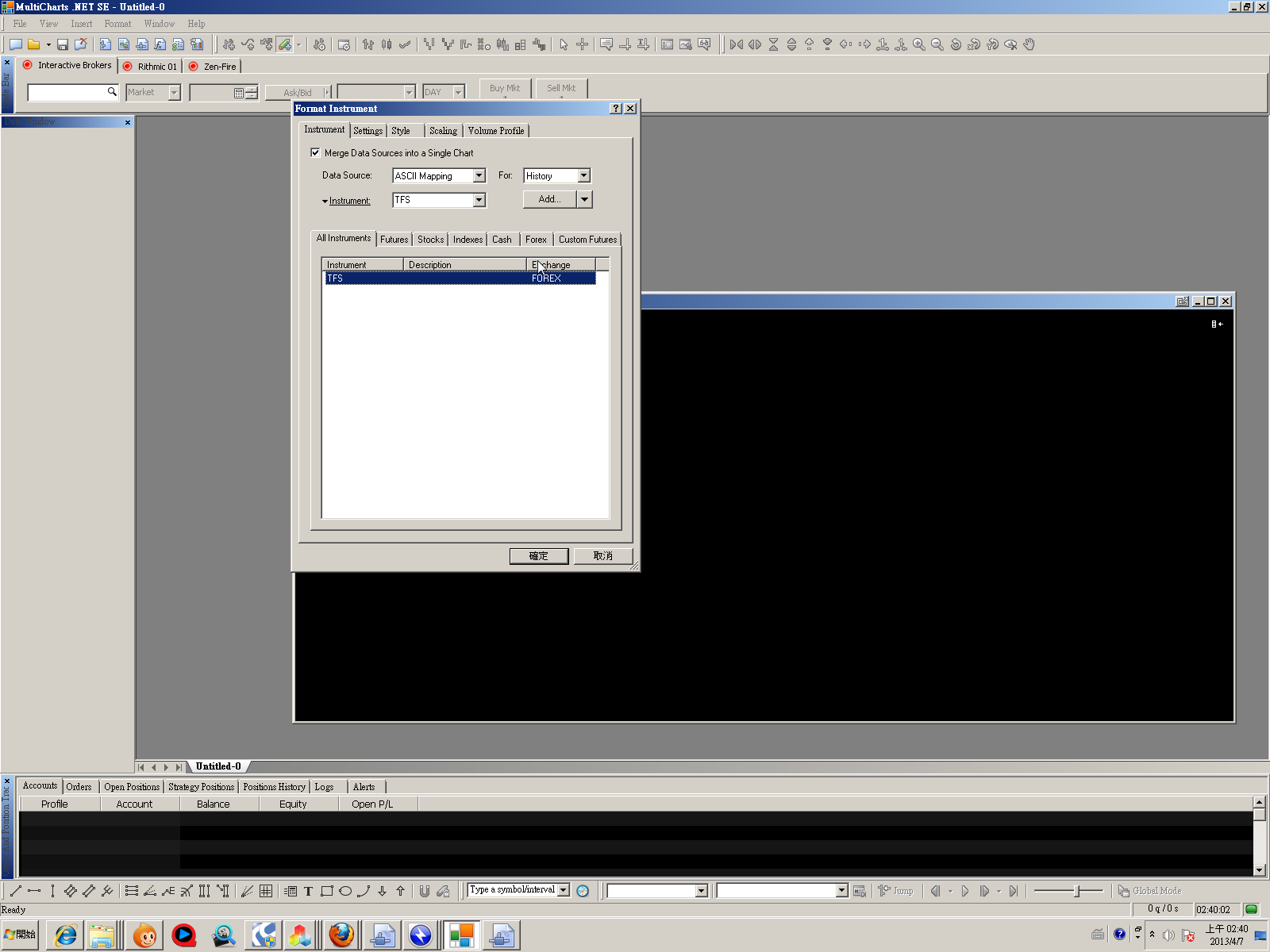Click the compress bar spacing icon

737,44
